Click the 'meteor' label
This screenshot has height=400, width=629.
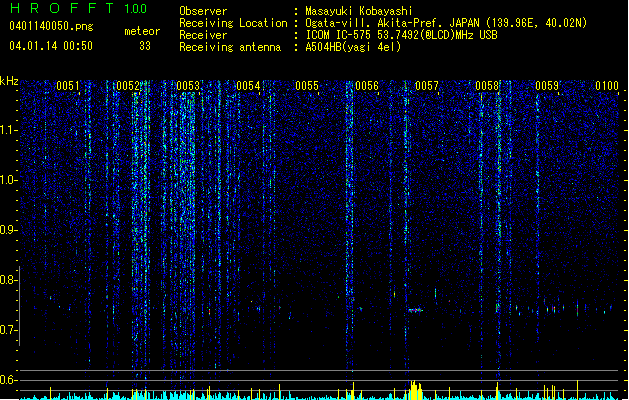142,31
